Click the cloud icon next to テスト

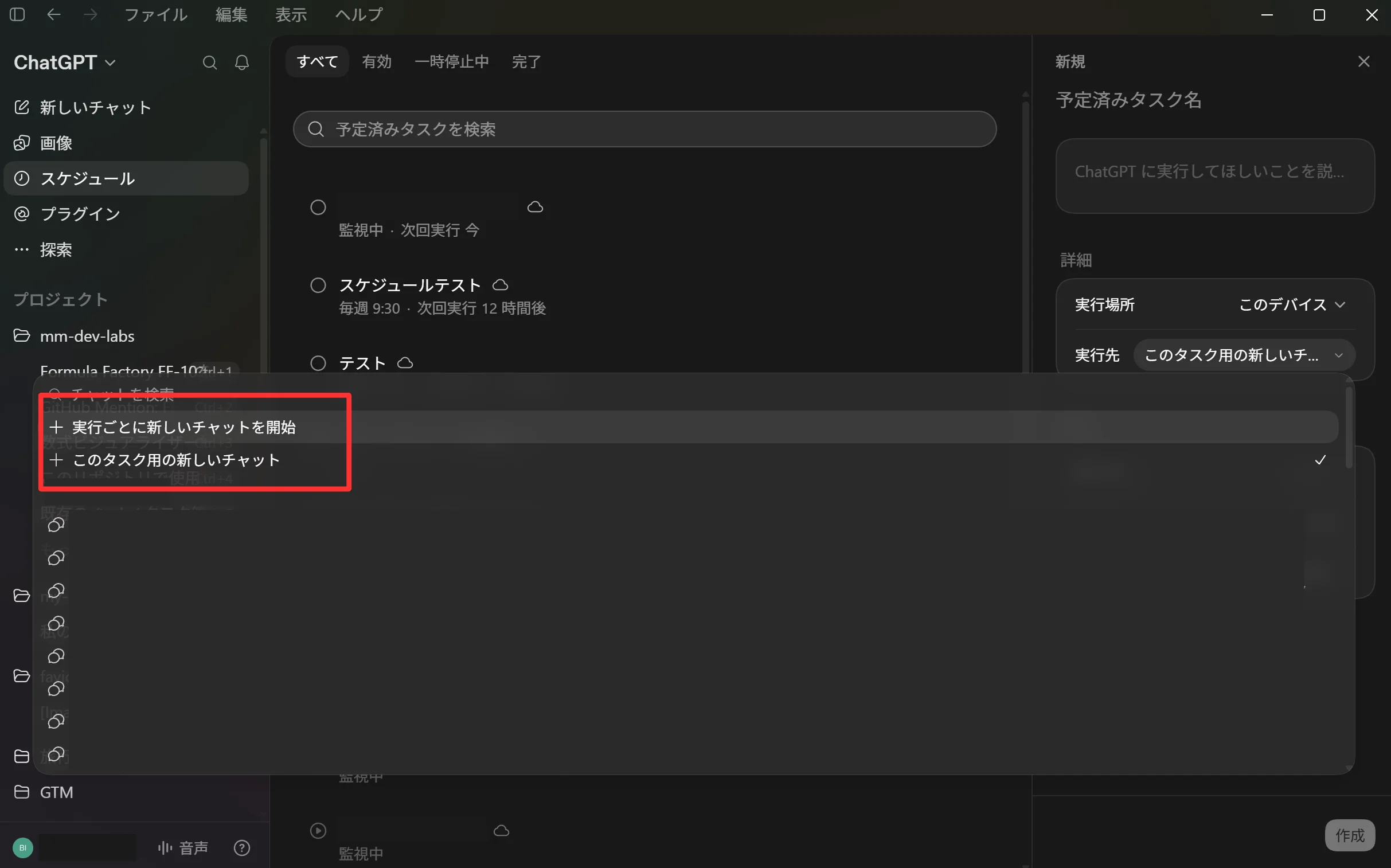(405, 363)
